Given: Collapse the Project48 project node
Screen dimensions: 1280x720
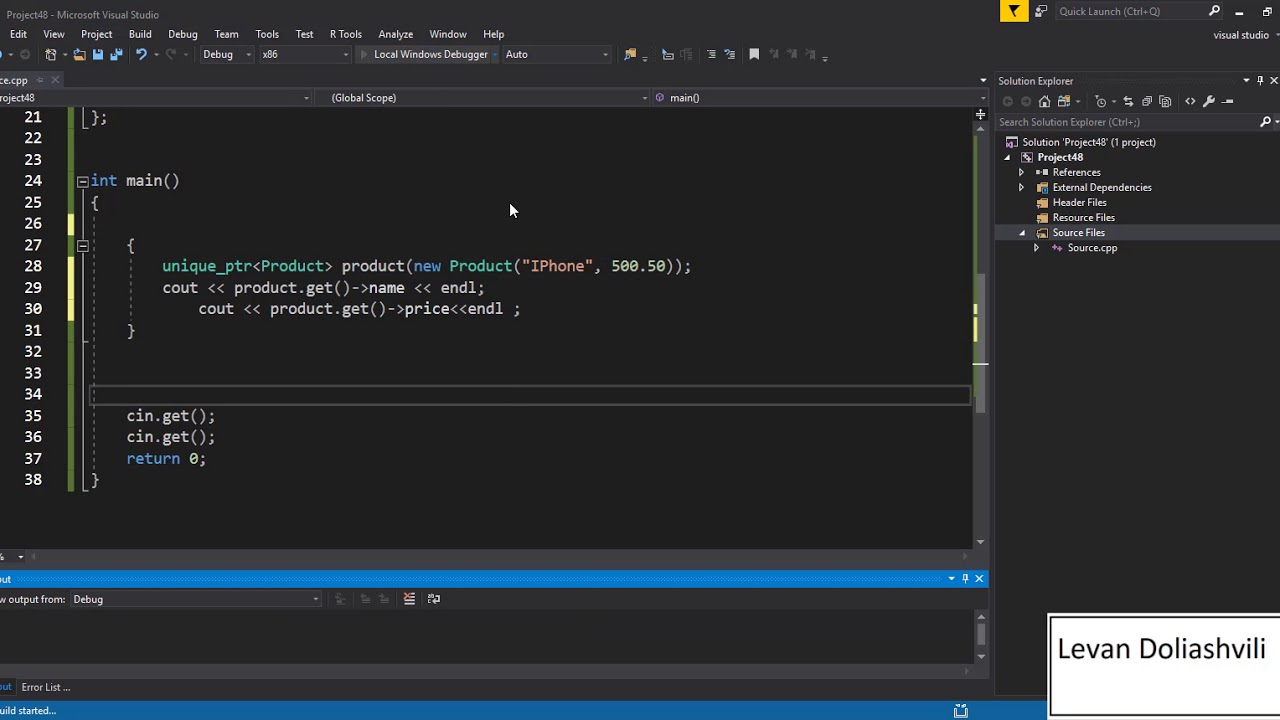Looking at the screenshot, I should point(1008,157).
